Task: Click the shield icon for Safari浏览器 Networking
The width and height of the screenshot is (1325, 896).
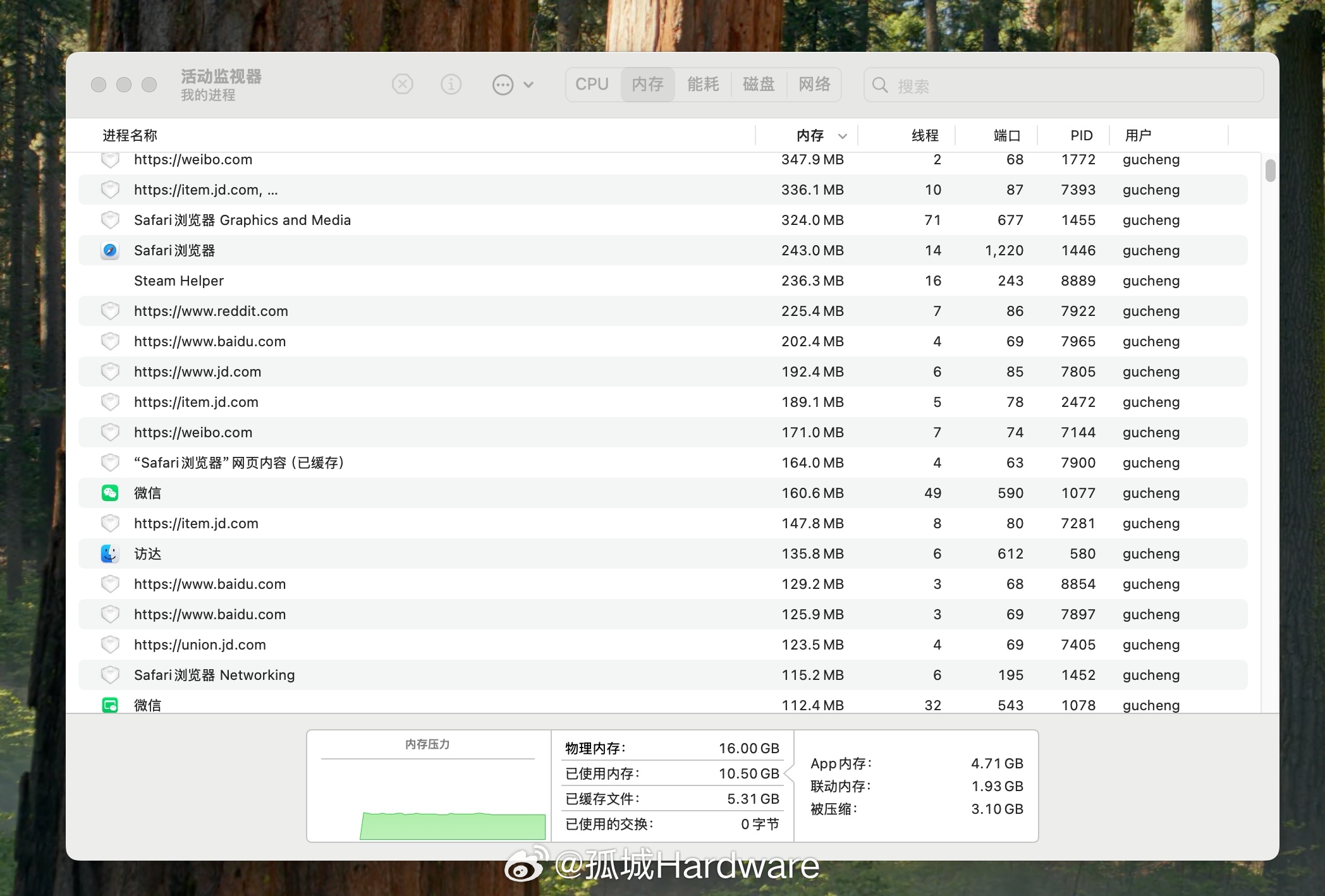Action: [x=110, y=675]
